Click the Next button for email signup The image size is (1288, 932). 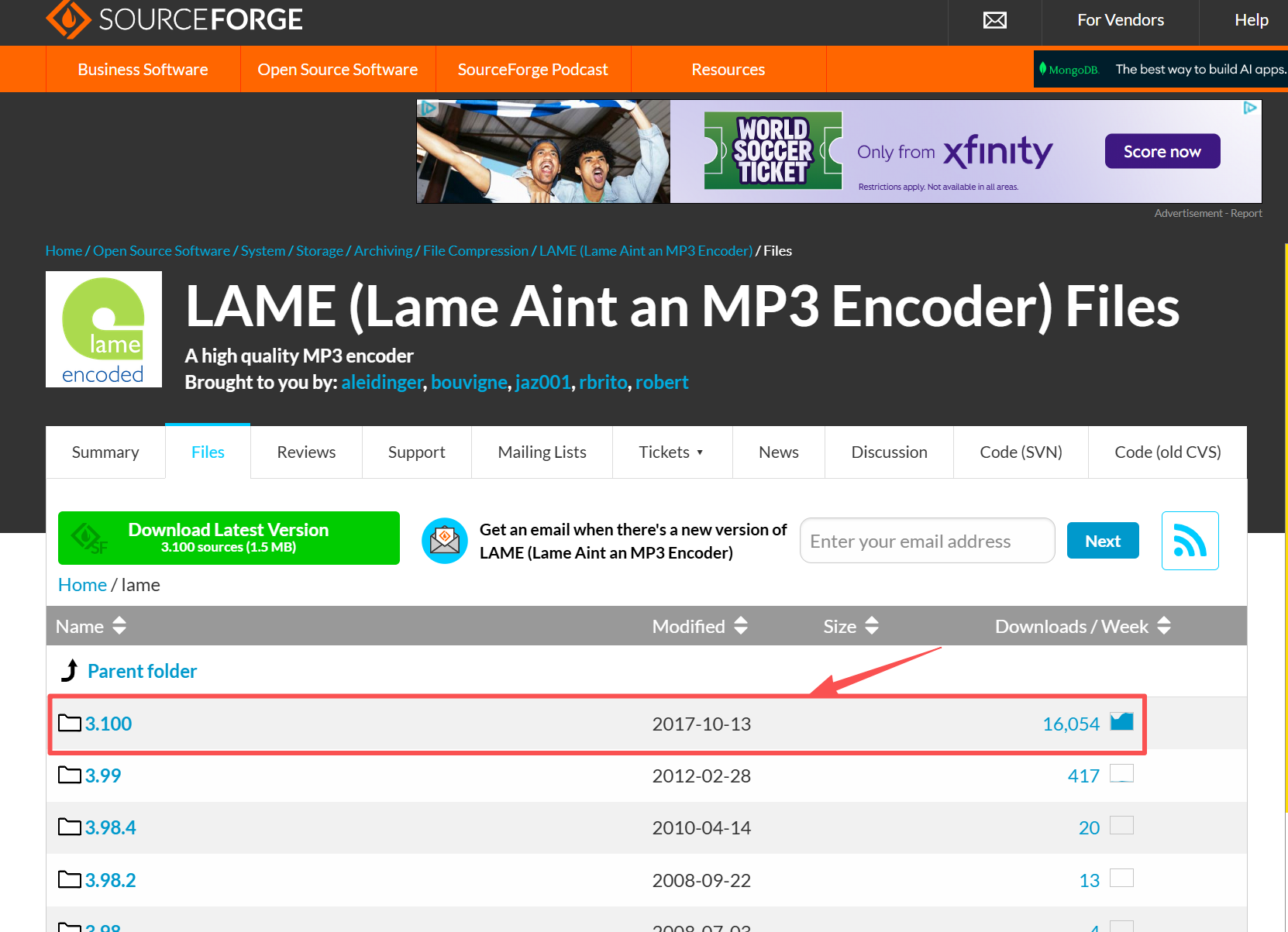point(1103,541)
